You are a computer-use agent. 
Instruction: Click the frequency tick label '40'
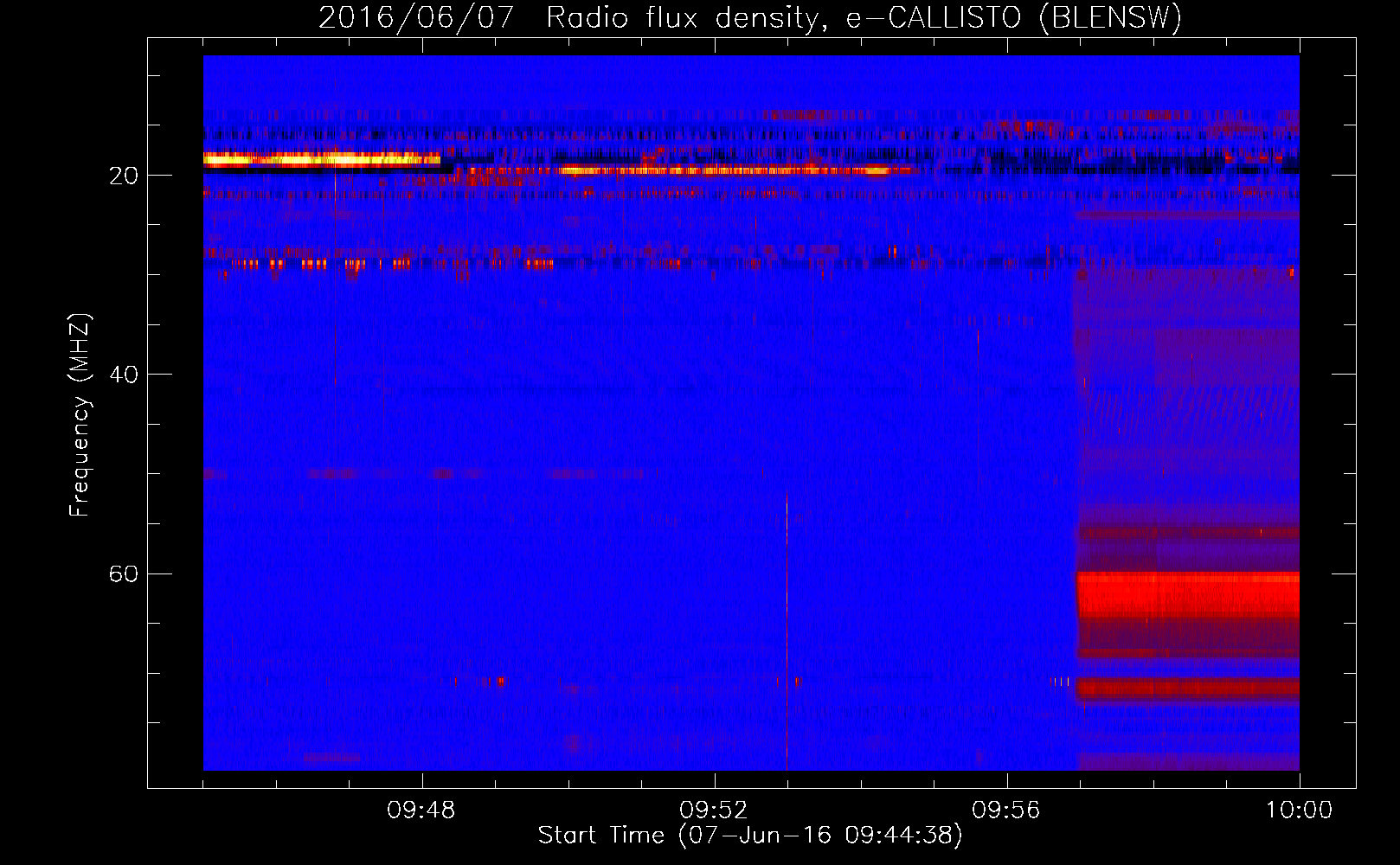123,375
